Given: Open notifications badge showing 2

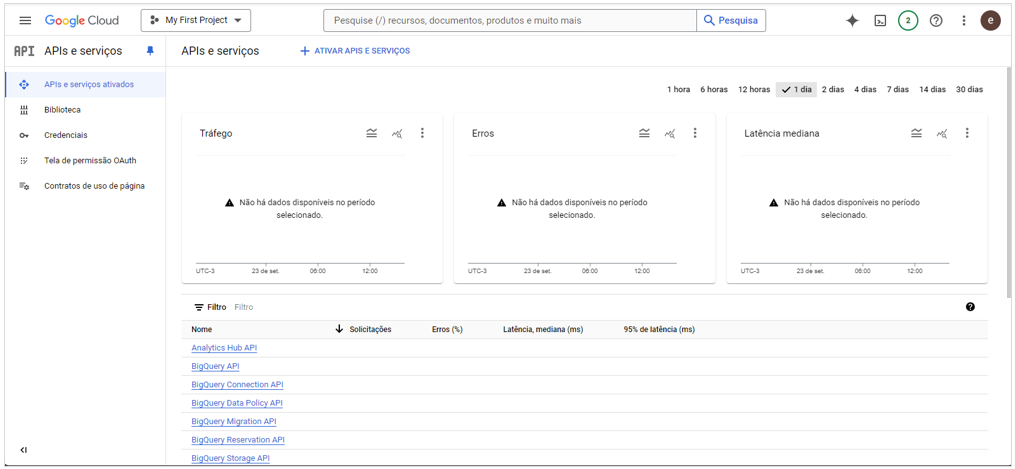Looking at the screenshot, I should 907,20.
